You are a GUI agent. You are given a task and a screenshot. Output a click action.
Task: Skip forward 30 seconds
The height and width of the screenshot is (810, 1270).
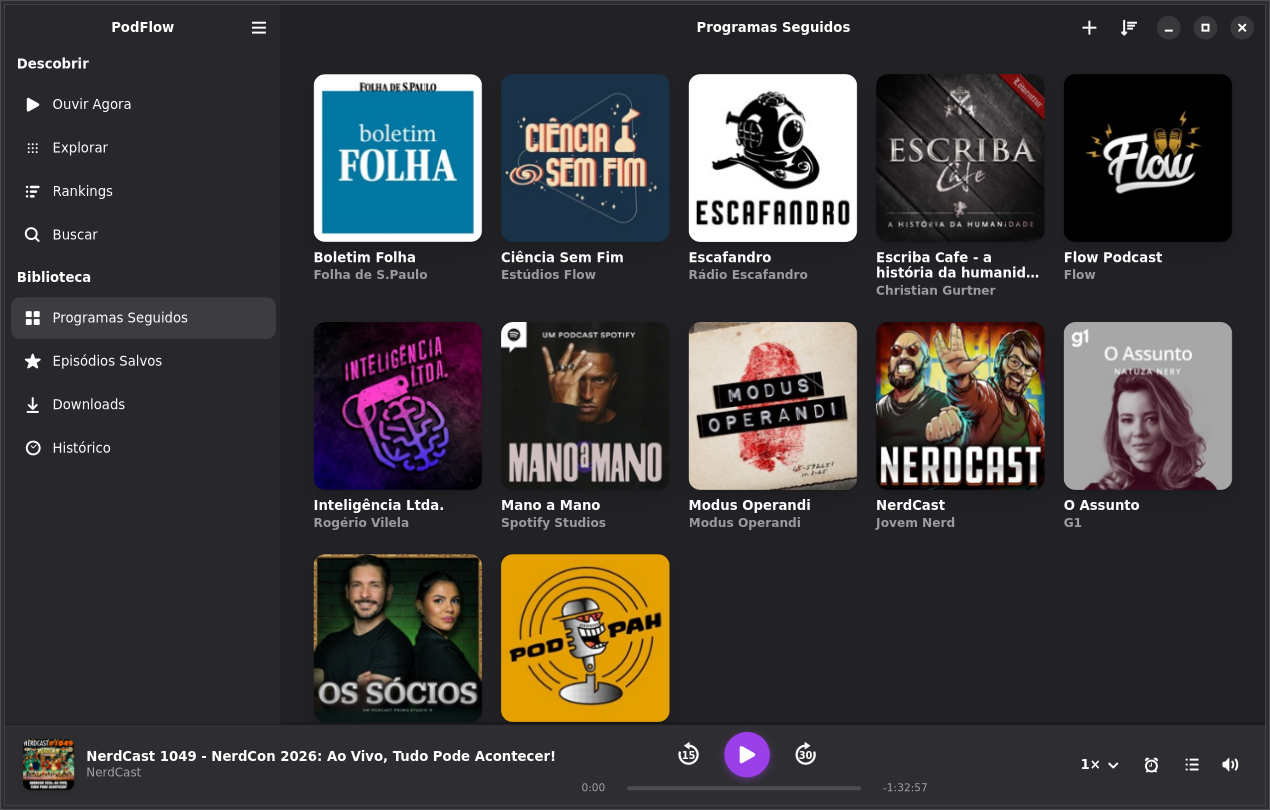click(x=806, y=755)
